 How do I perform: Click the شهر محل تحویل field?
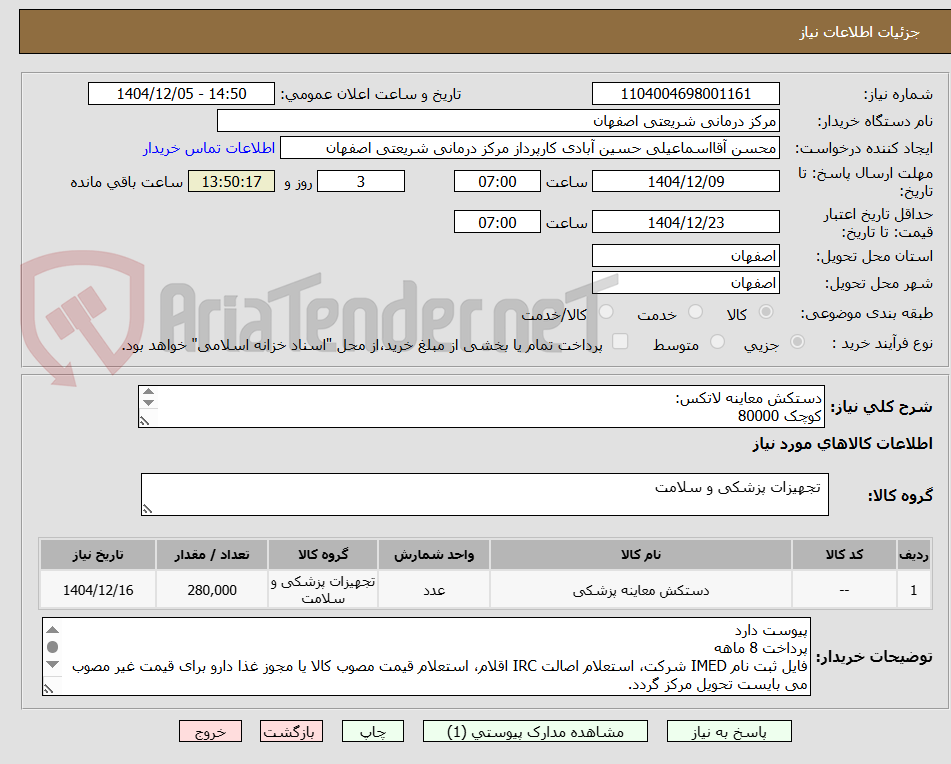(x=685, y=283)
